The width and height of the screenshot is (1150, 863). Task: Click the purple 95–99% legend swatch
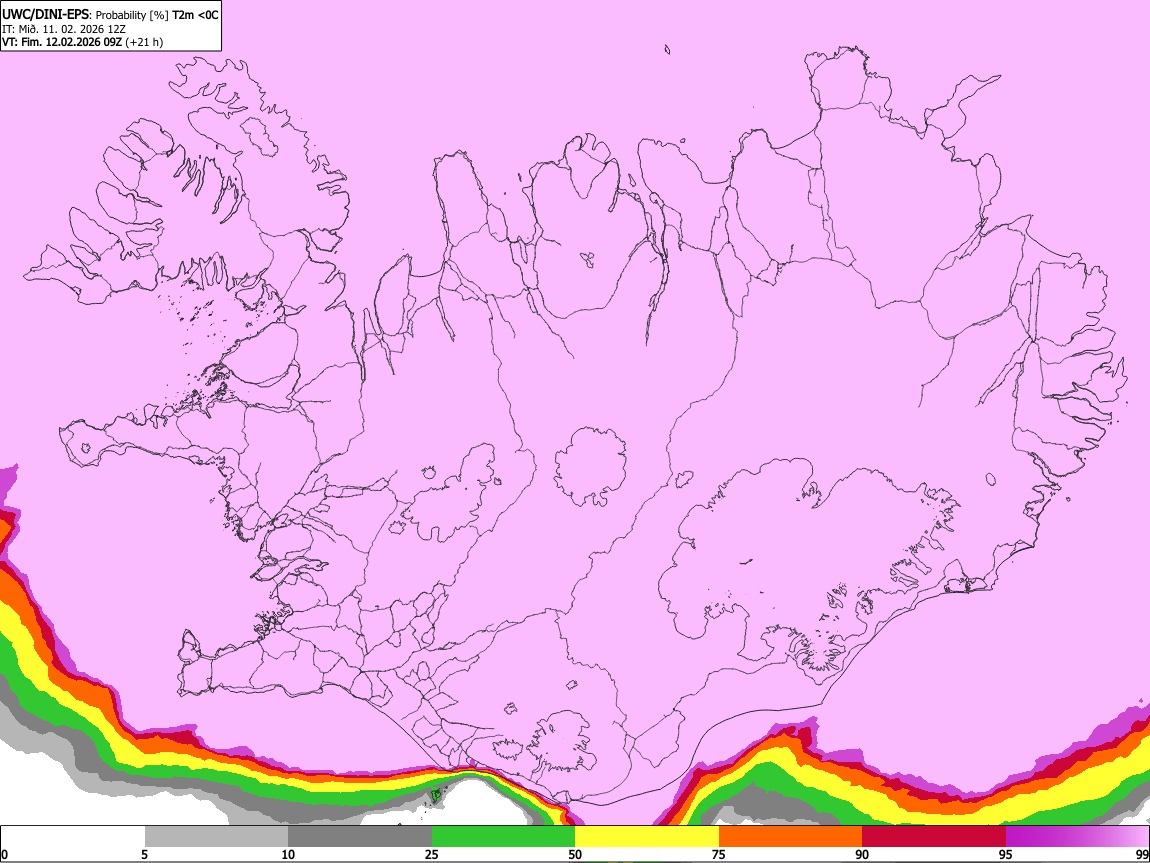point(1077,837)
